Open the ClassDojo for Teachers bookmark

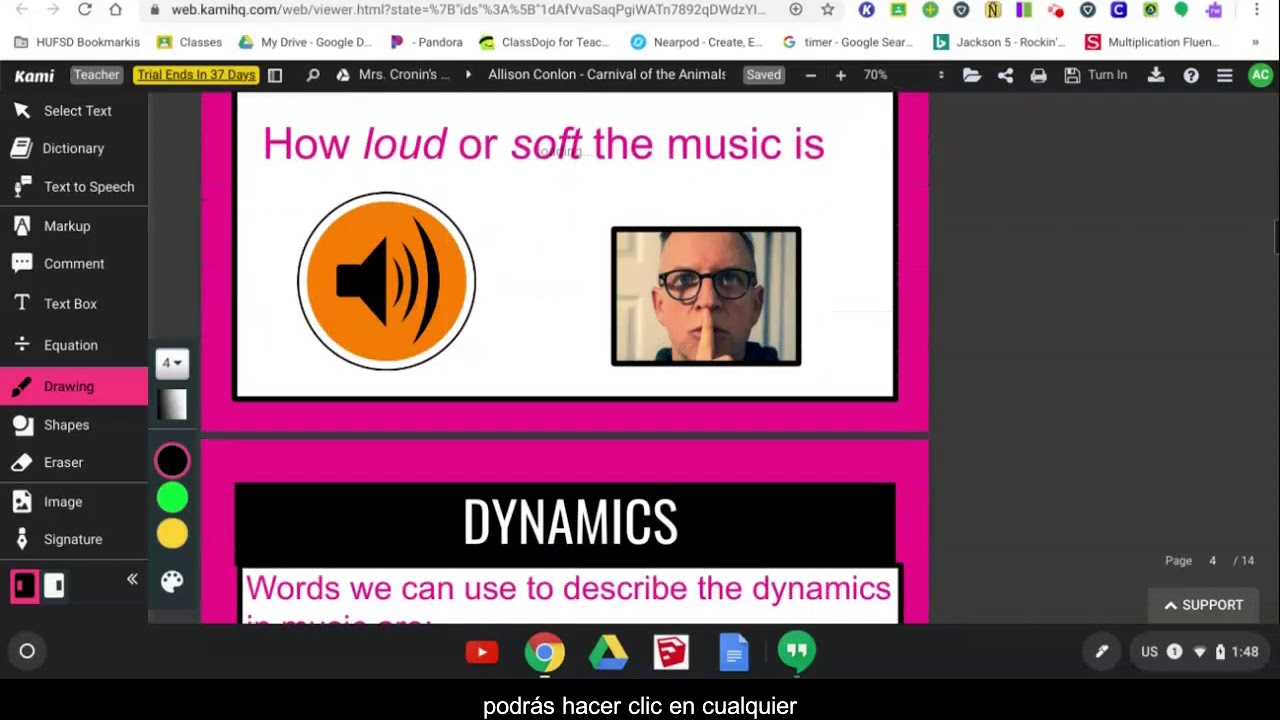(x=545, y=42)
